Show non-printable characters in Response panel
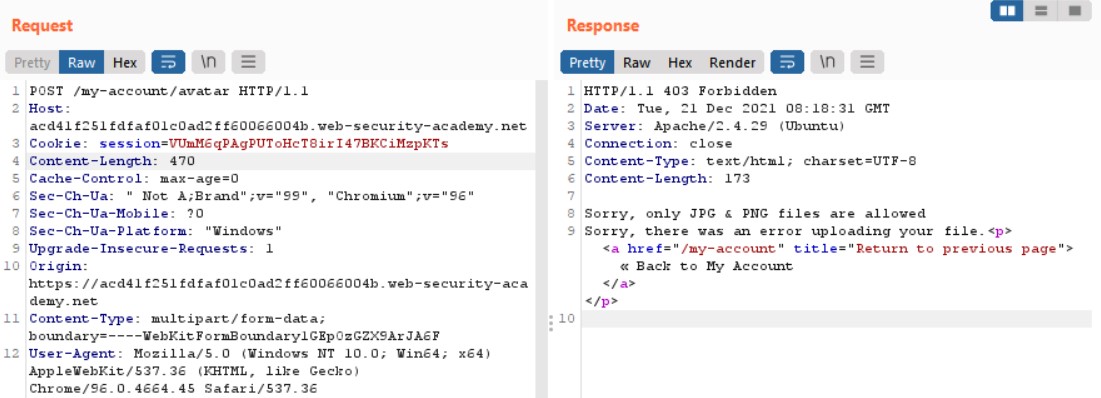 (827, 62)
